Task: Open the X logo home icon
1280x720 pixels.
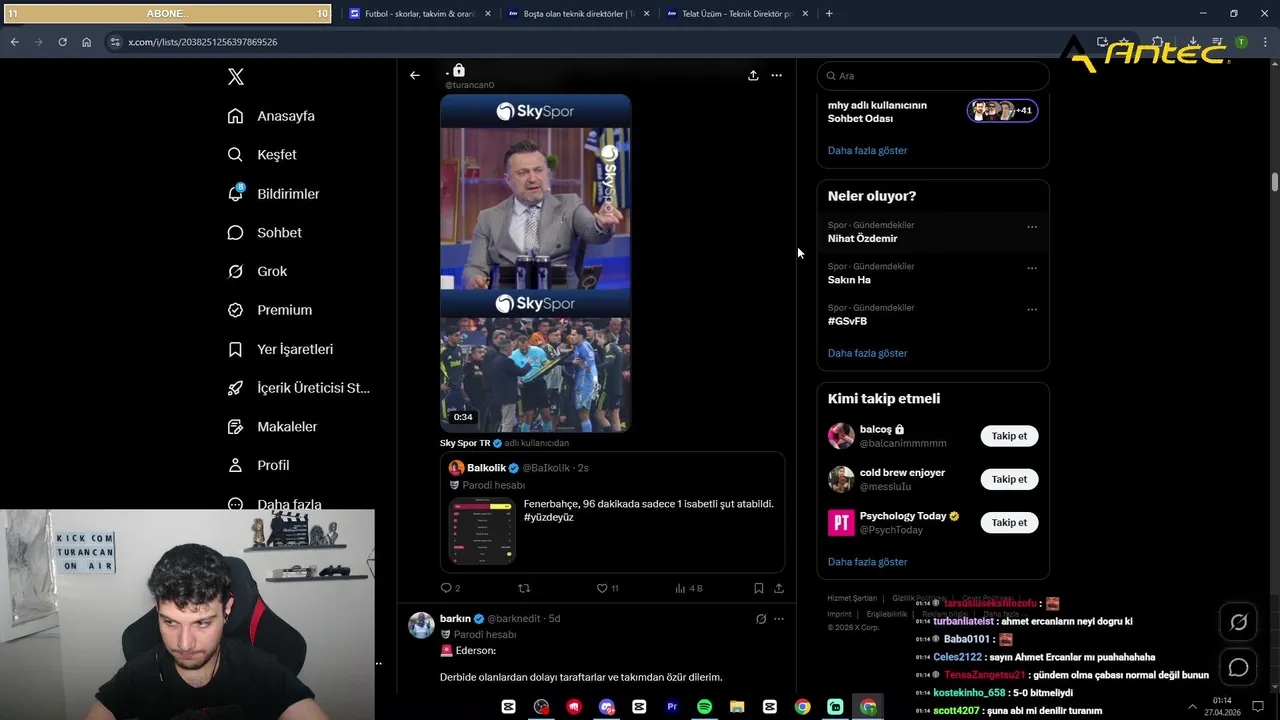Action: (x=235, y=77)
